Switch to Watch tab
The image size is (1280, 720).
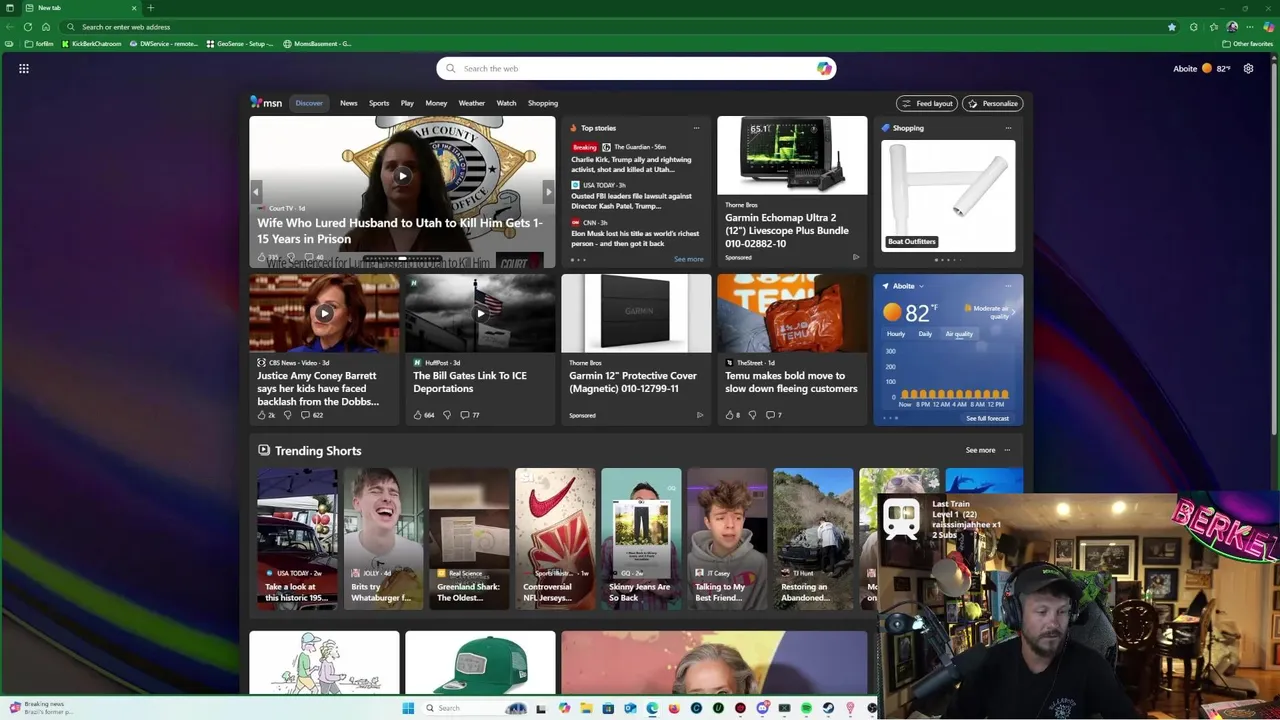[507, 103]
